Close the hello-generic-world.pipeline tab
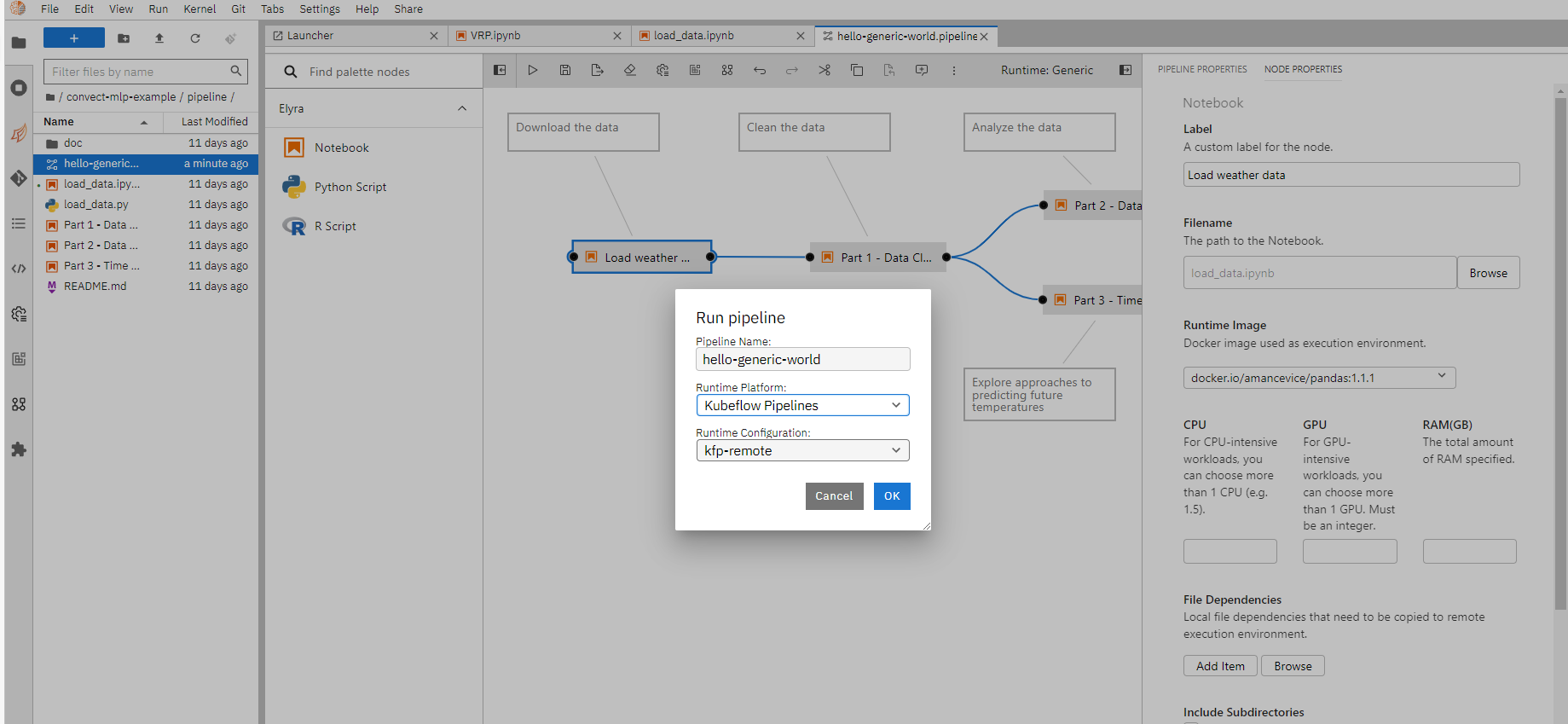The height and width of the screenshot is (724, 1568). click(984, 37)
